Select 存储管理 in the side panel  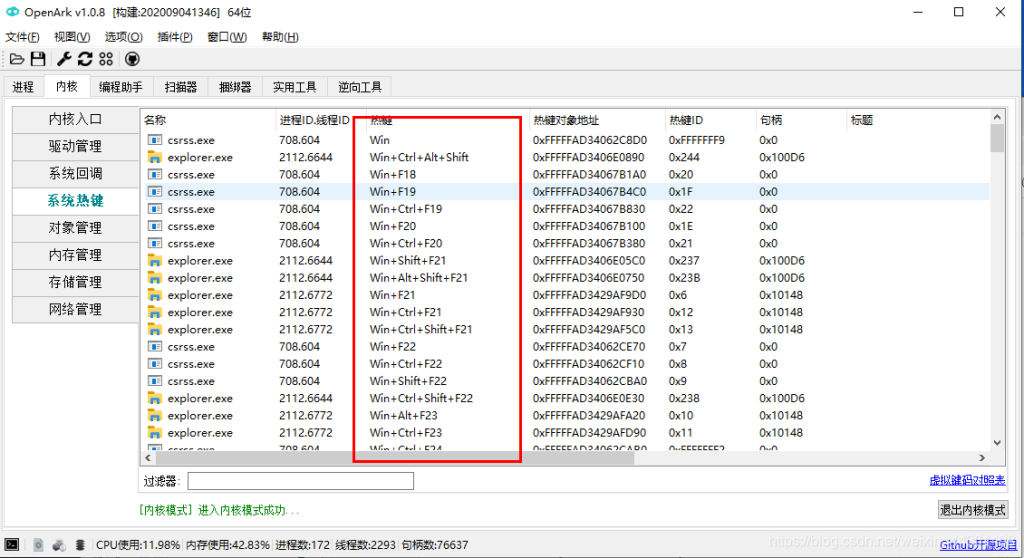[x=75, y=282]
